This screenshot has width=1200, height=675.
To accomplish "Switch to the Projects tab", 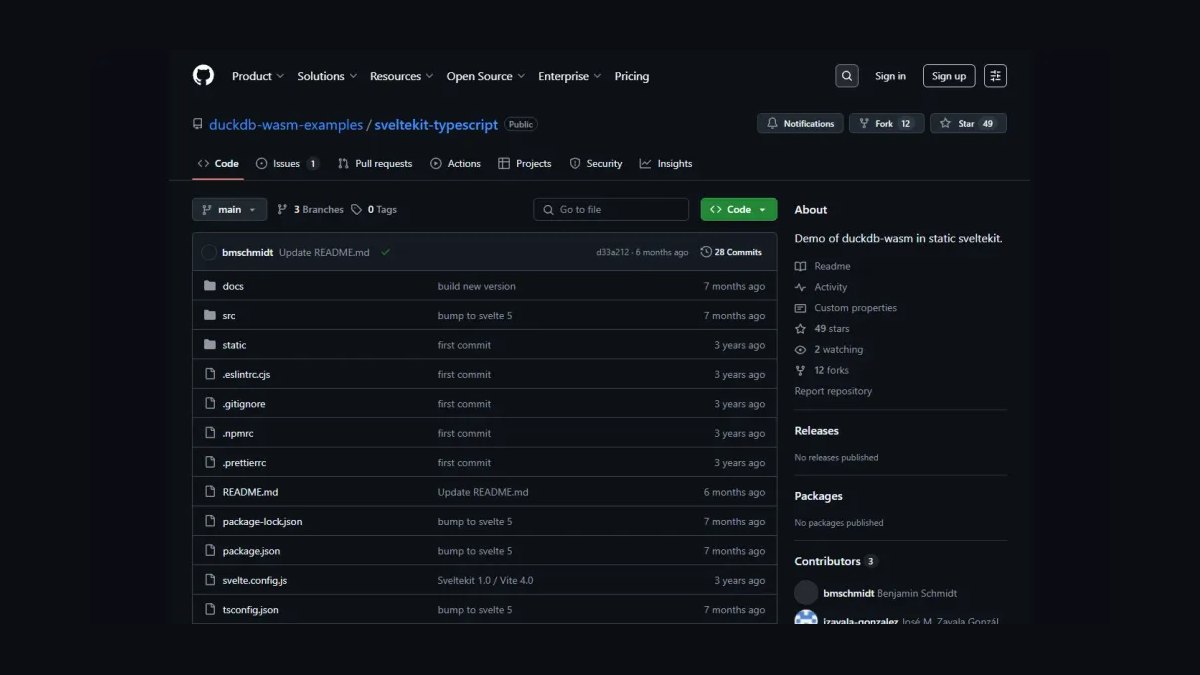I will click(x=525, y=164).
